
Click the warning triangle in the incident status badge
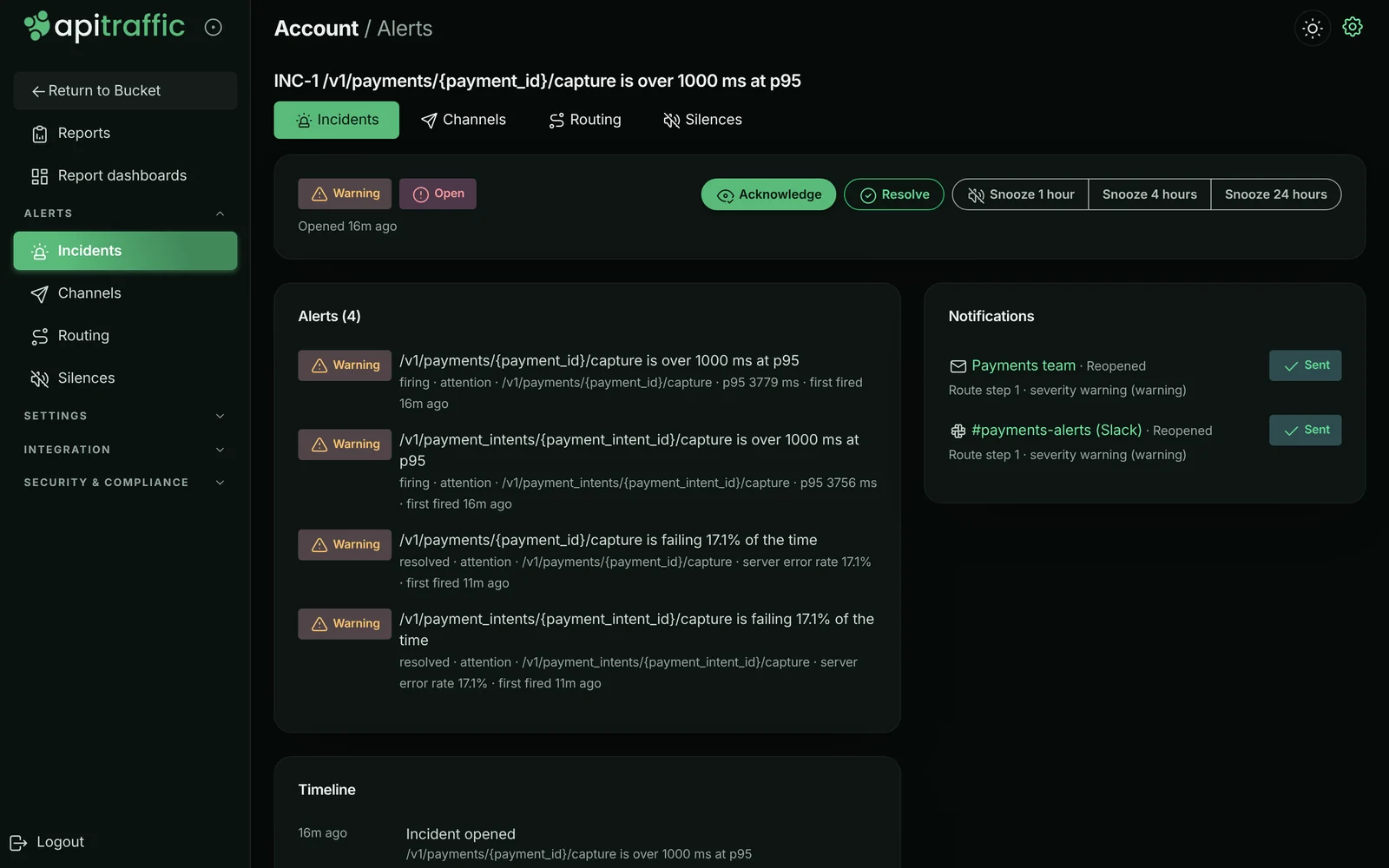coord(319,194)
